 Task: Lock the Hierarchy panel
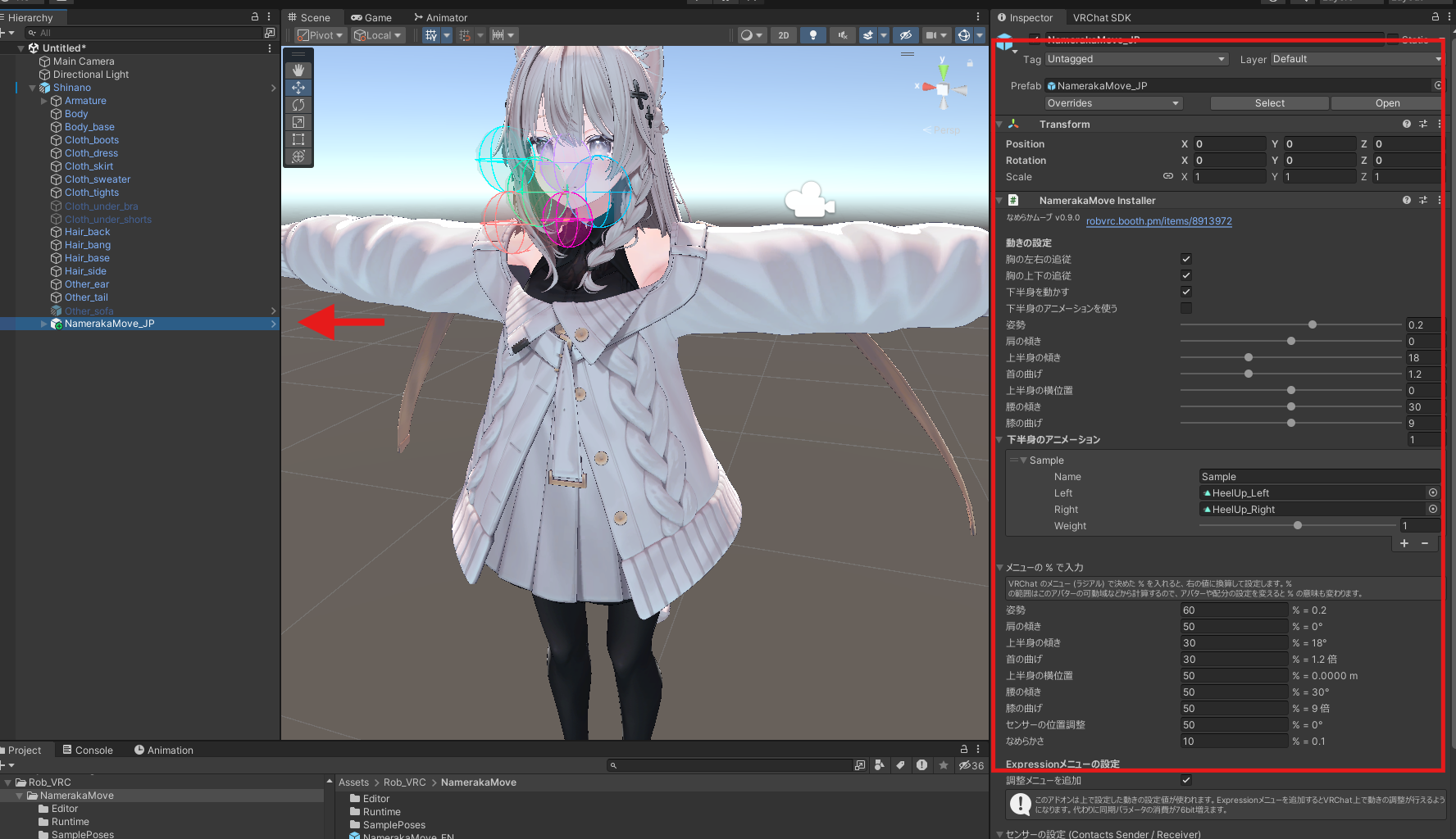[x=255, y=16]
